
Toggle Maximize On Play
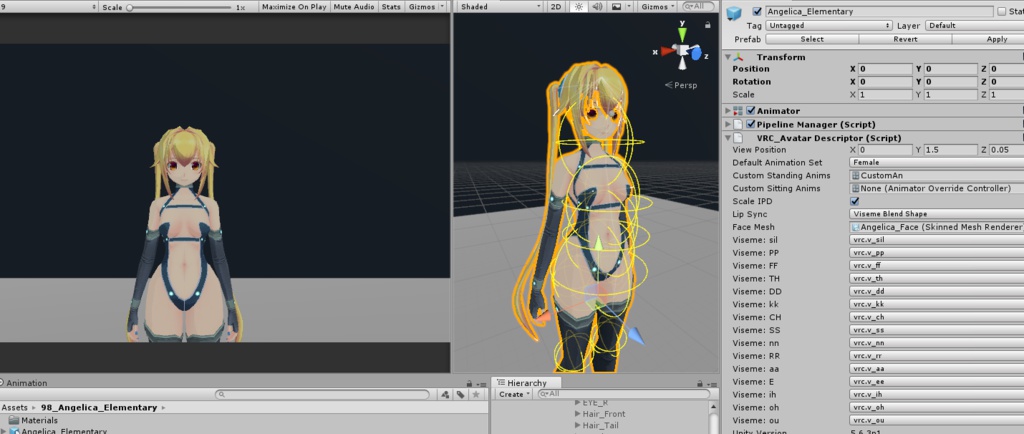click(x=294, y=7)
